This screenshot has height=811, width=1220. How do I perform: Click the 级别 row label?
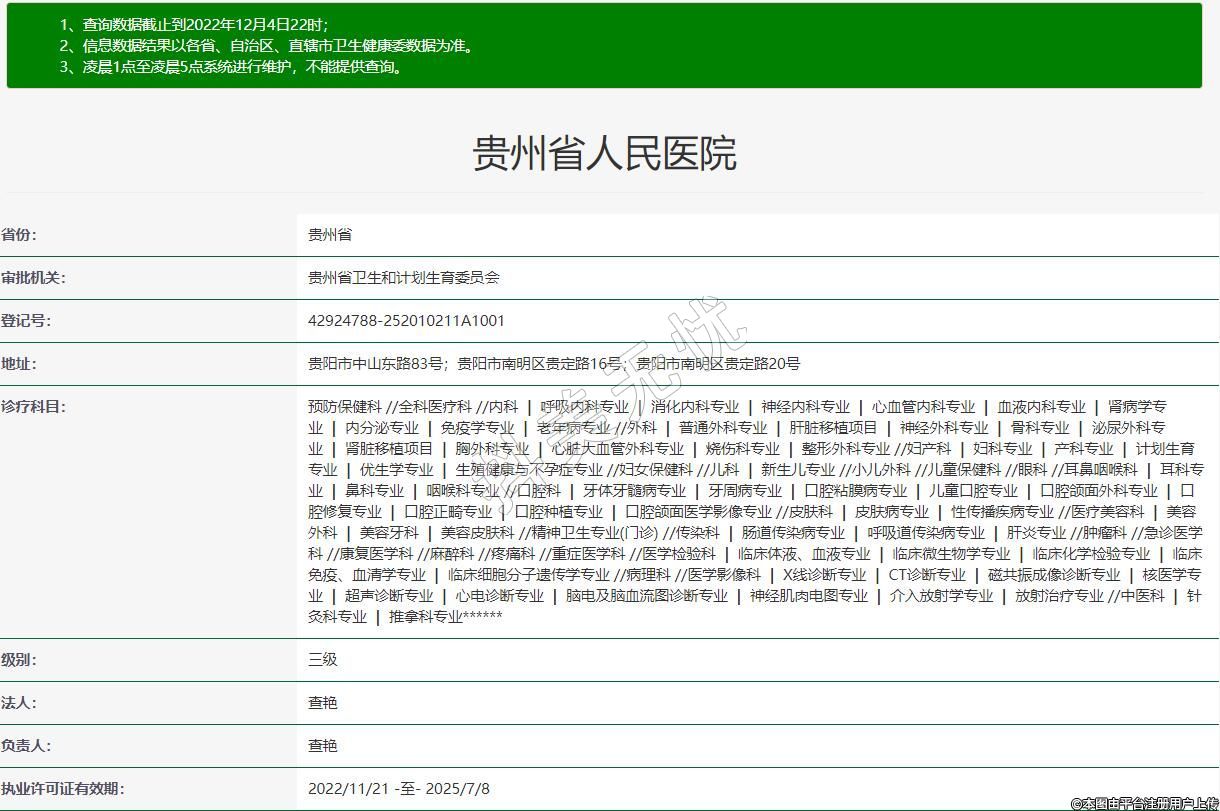coord(19,660)
